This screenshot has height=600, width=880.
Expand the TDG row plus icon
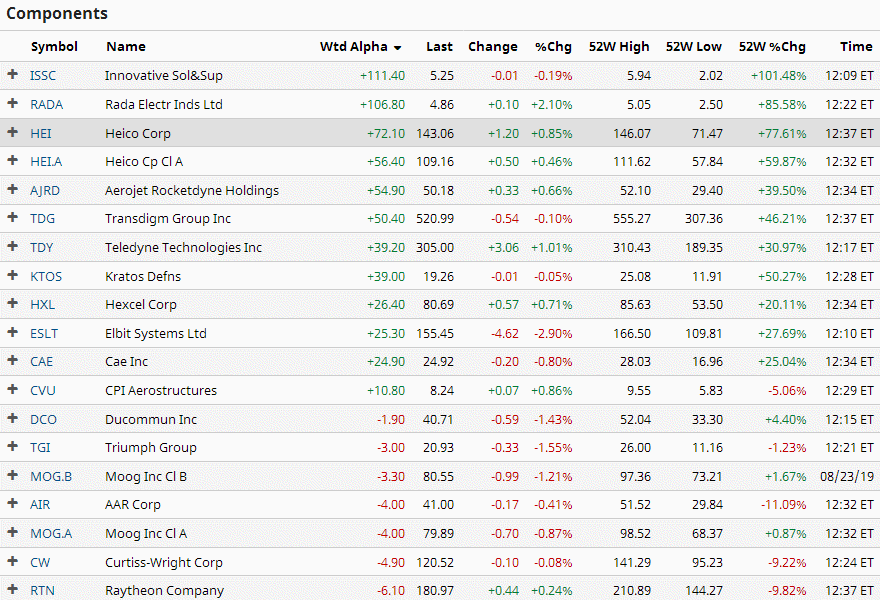(x=12, y=217)
